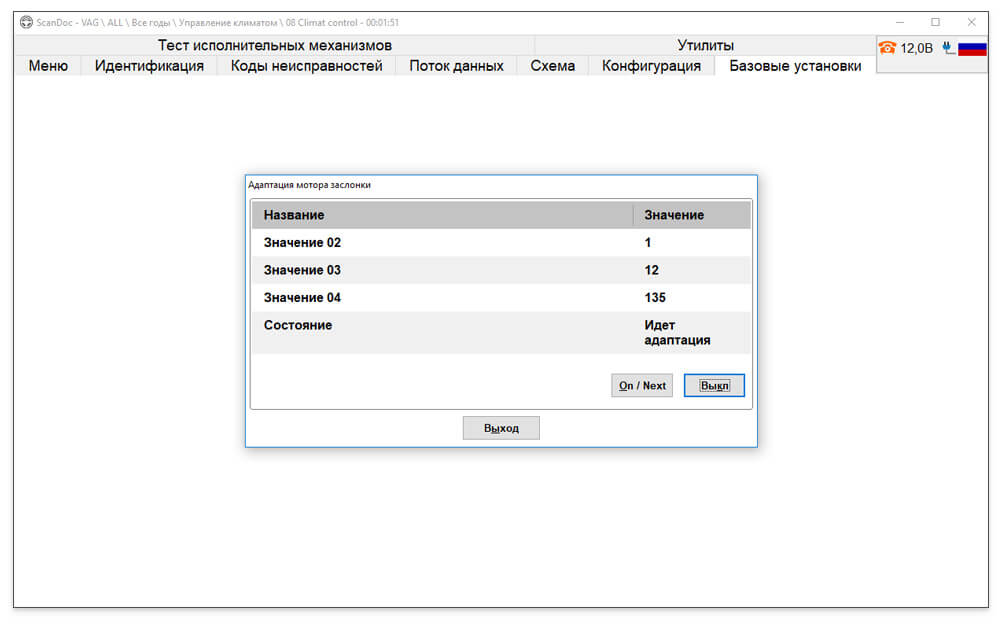Select the Конфигурация tab
This screenshot has height=628, width=1000.
pyautogui.click(x=651, y=66)
